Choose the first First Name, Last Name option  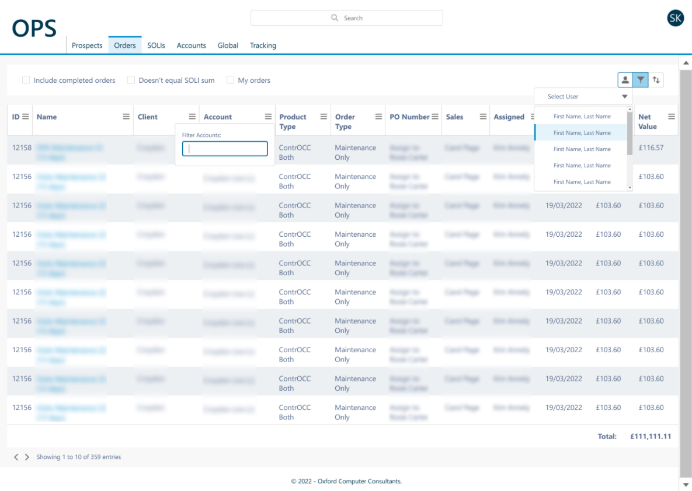pos(580,116)
